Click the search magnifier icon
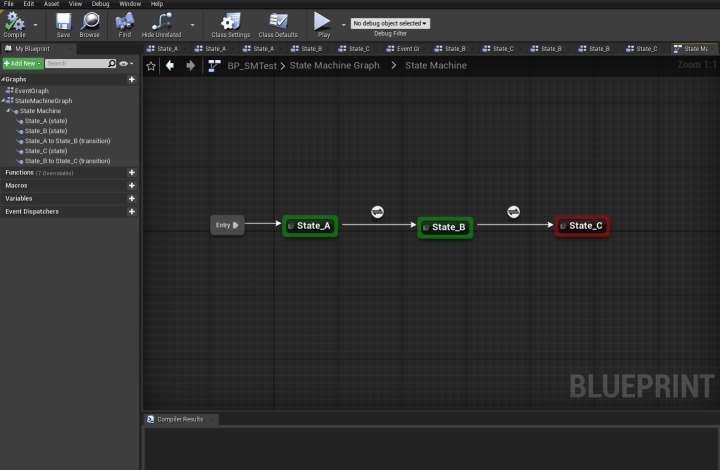Image resolution: width=720 pixels, height=470 pixels. coord(112,63)
